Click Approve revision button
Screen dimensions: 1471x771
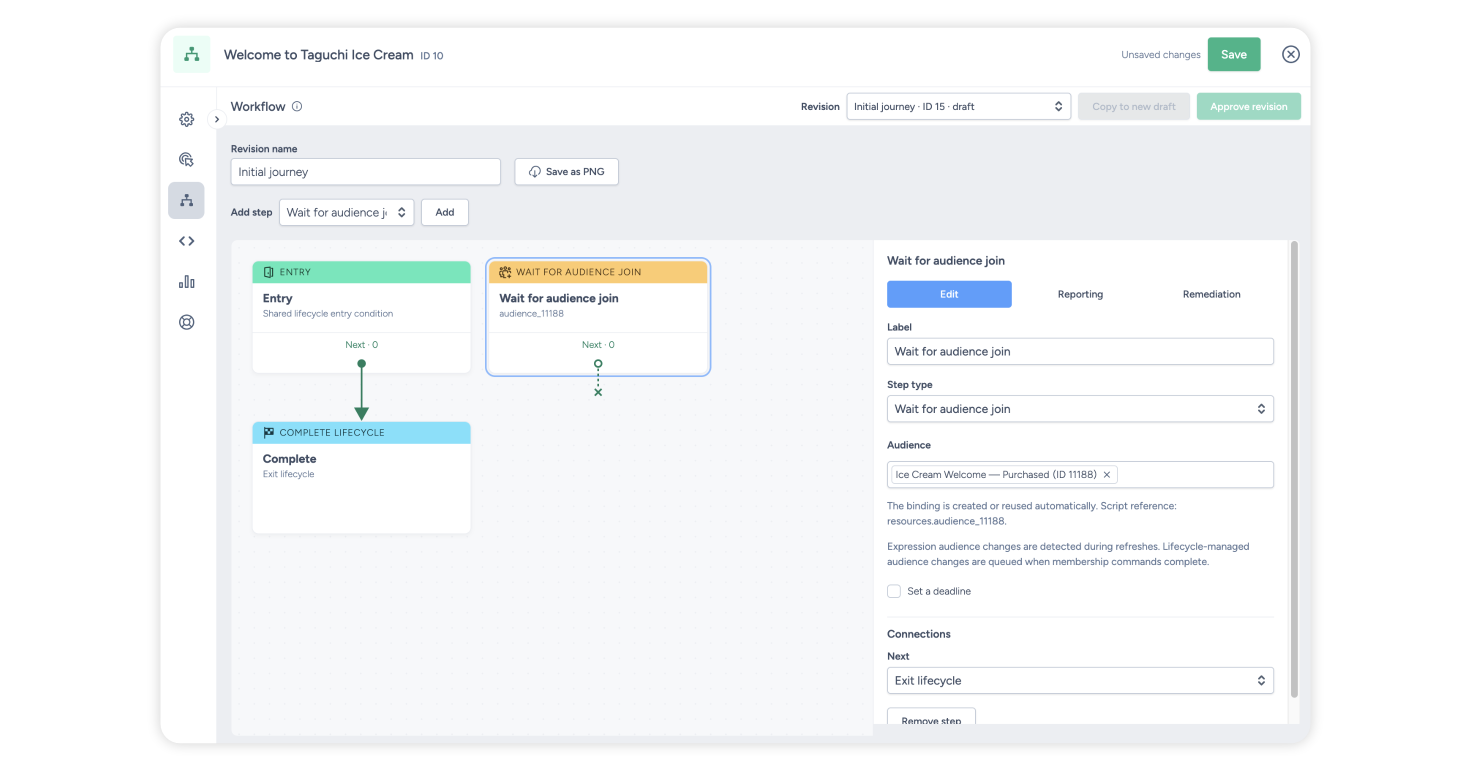(x=1249, y=106)
